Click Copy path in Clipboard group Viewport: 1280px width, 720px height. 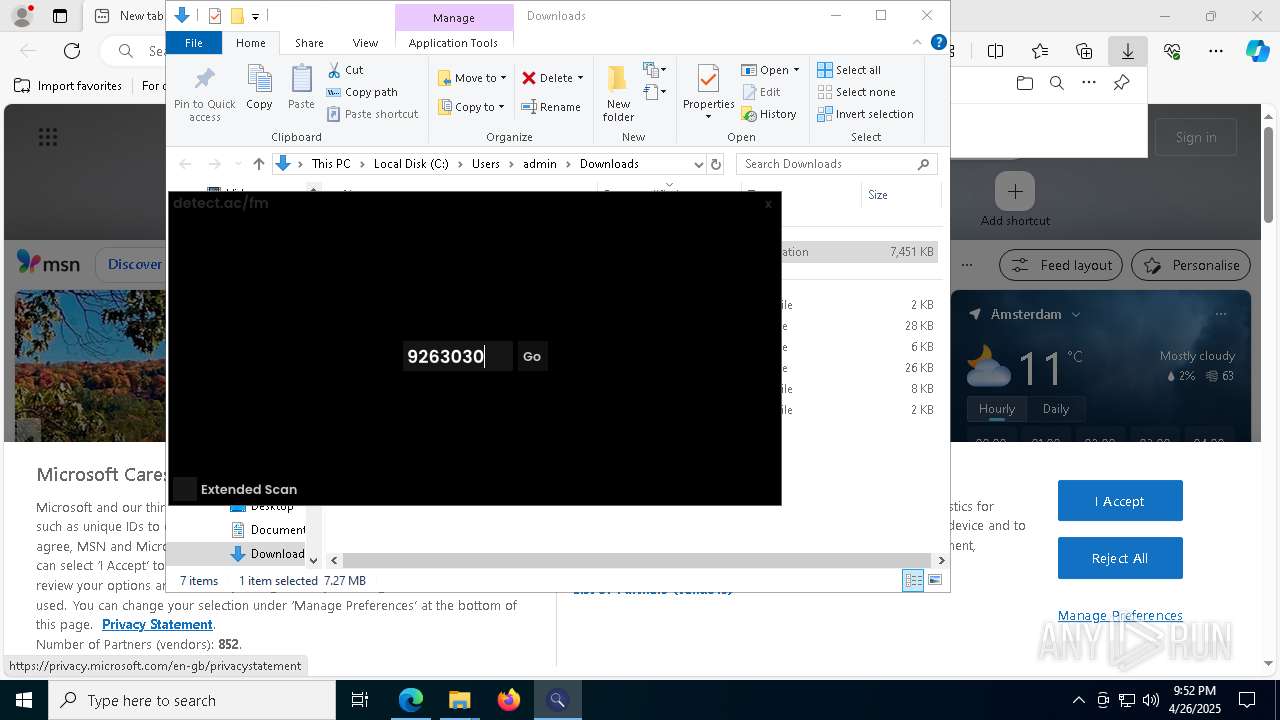(x=362, y=92)
